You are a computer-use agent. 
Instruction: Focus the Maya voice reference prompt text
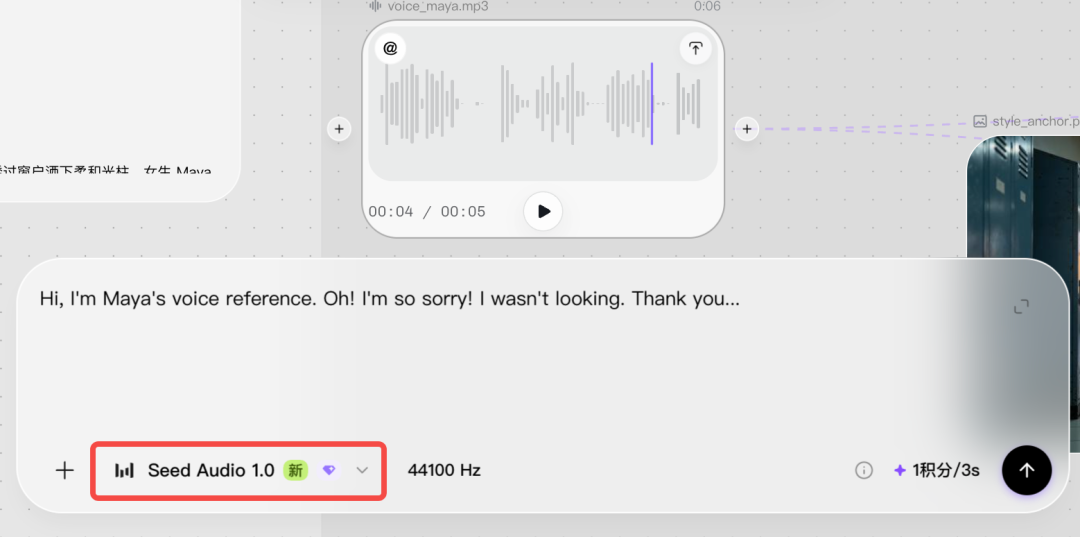[x=390, y=299]
